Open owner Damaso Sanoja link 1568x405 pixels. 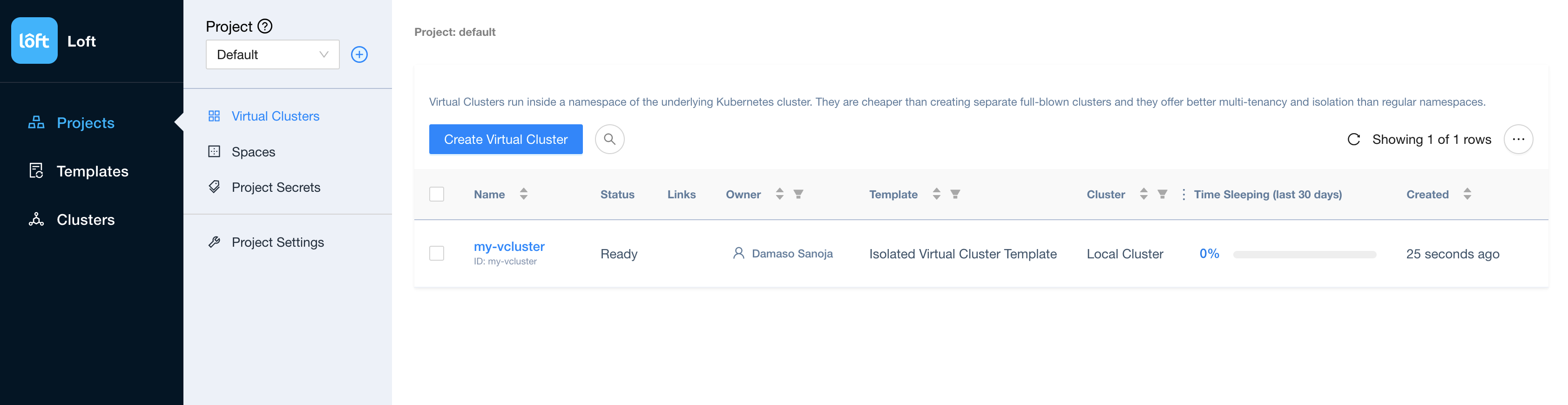click(x=792, y=253)
